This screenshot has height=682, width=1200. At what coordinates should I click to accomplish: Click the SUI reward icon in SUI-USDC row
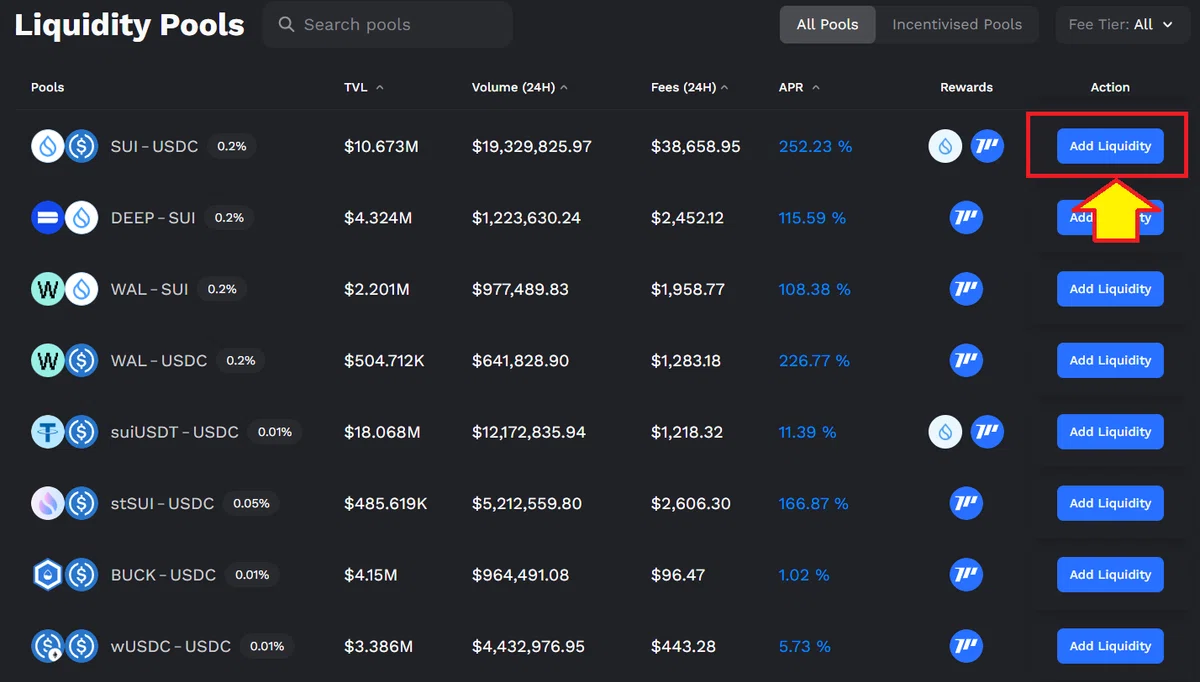[945, 147]
